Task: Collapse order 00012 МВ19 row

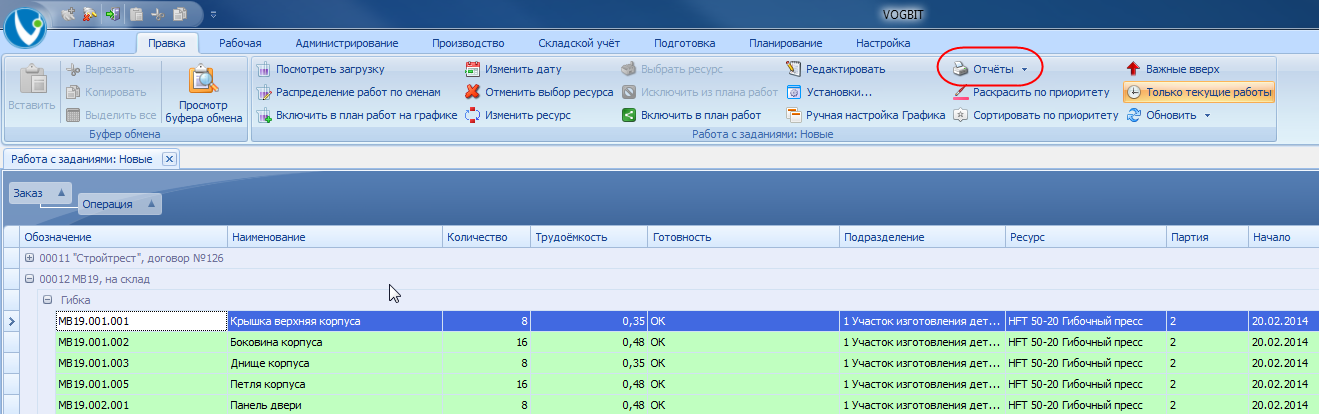Action: [30, 279]
